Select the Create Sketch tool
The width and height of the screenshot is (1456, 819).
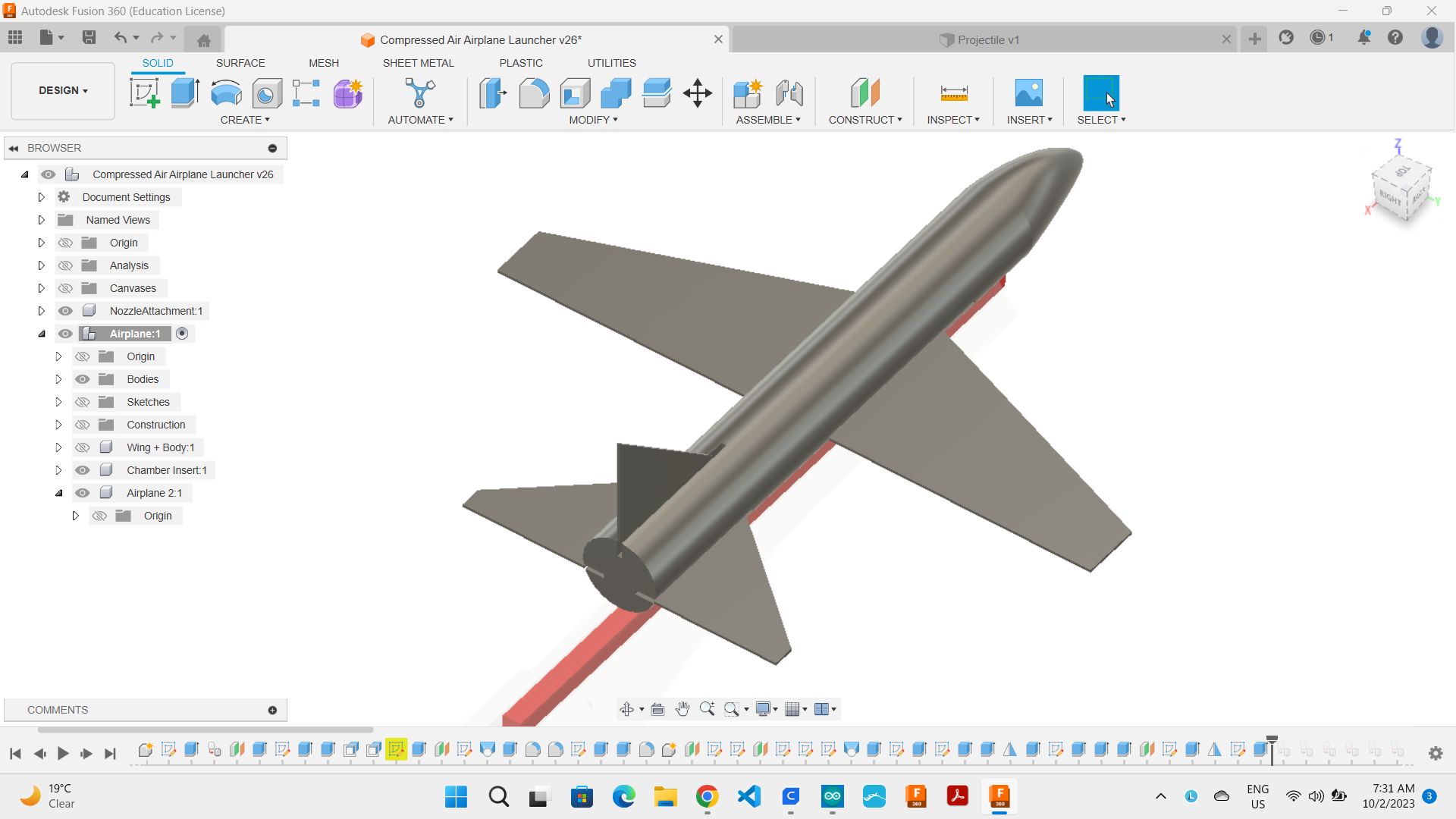click(144, 93)
